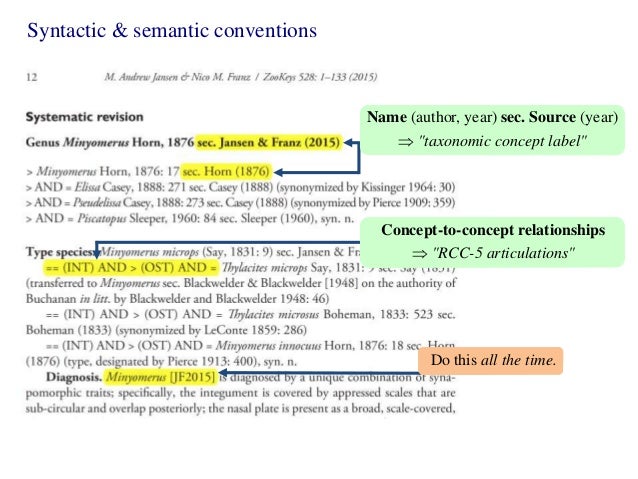Click the line beginning "sub-circular and overlap posteriorly"
This screenshot has height=479, width=638.
tap(240, 408)
